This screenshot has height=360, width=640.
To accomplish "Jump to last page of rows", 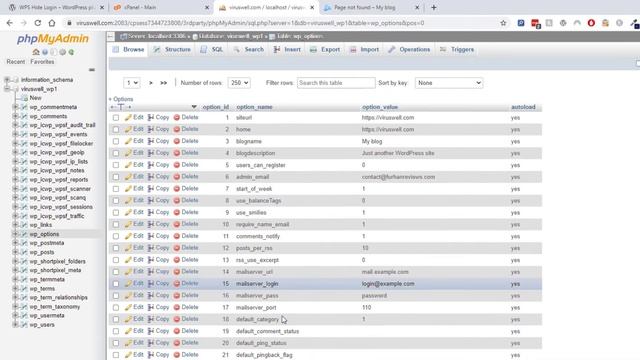I will coord(164,83).
